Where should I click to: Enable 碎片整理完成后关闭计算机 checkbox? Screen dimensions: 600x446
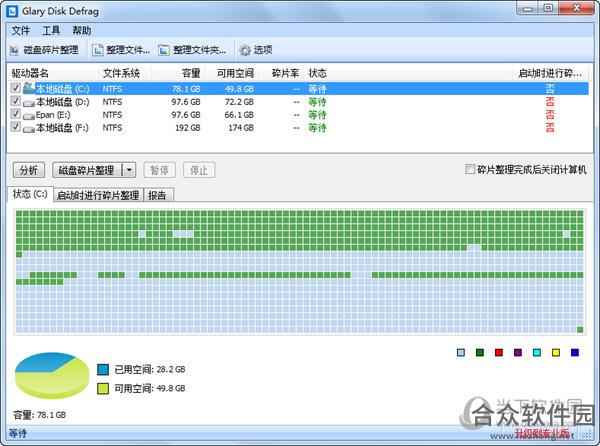[470, 169]
